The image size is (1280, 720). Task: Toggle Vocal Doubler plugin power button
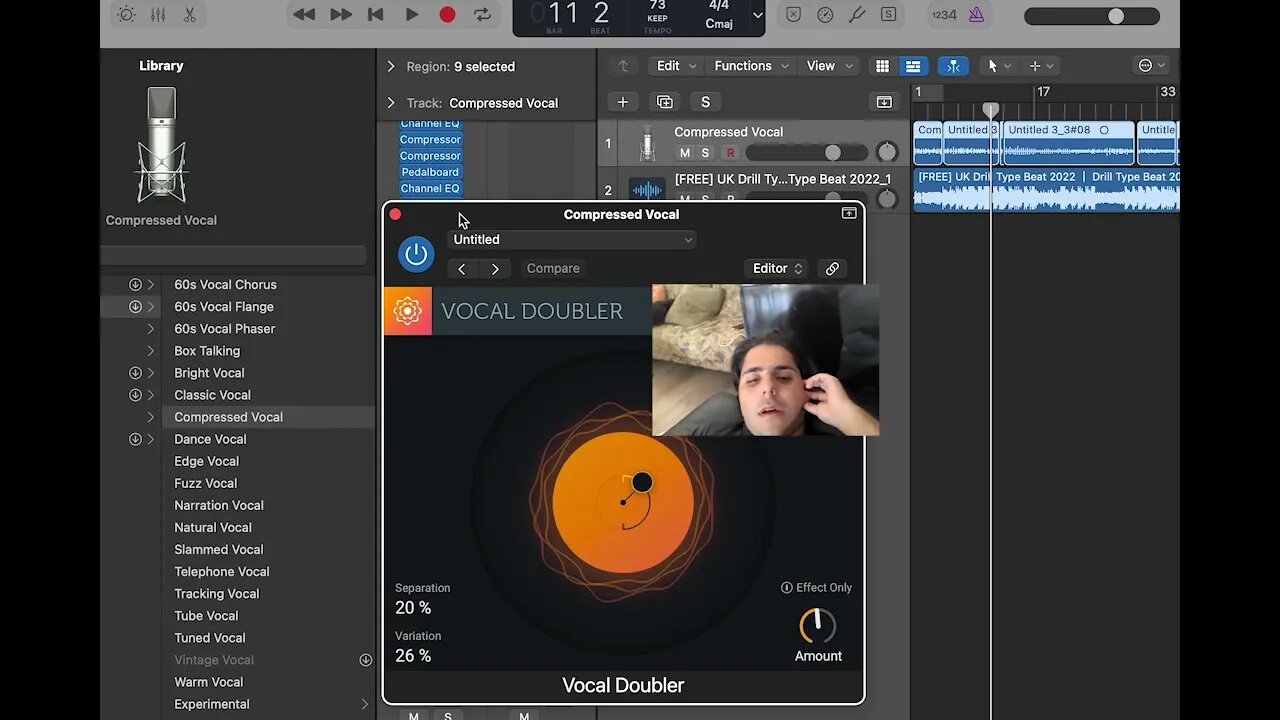416,254
